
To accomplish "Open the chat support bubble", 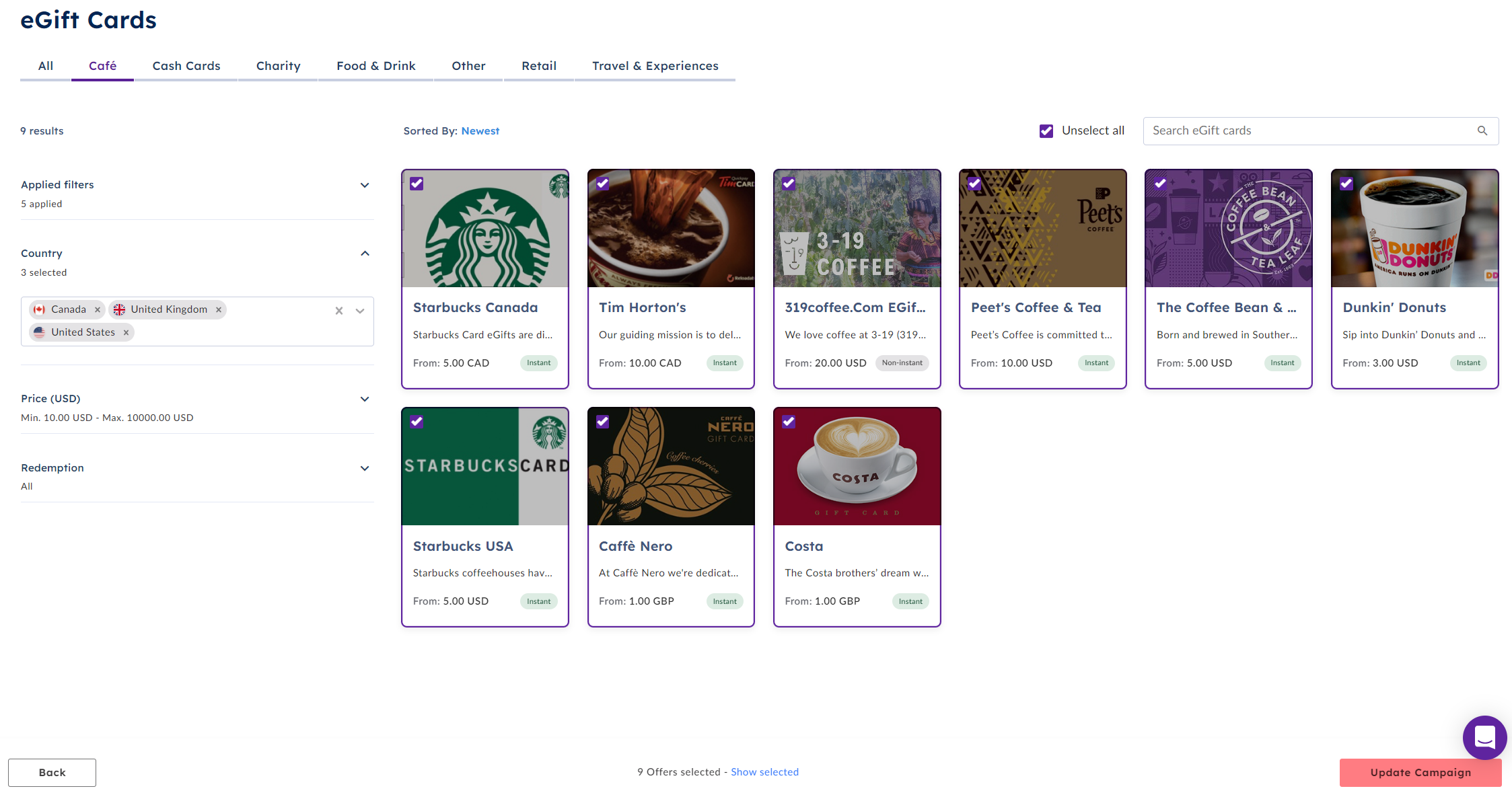I will (1484, 738).
